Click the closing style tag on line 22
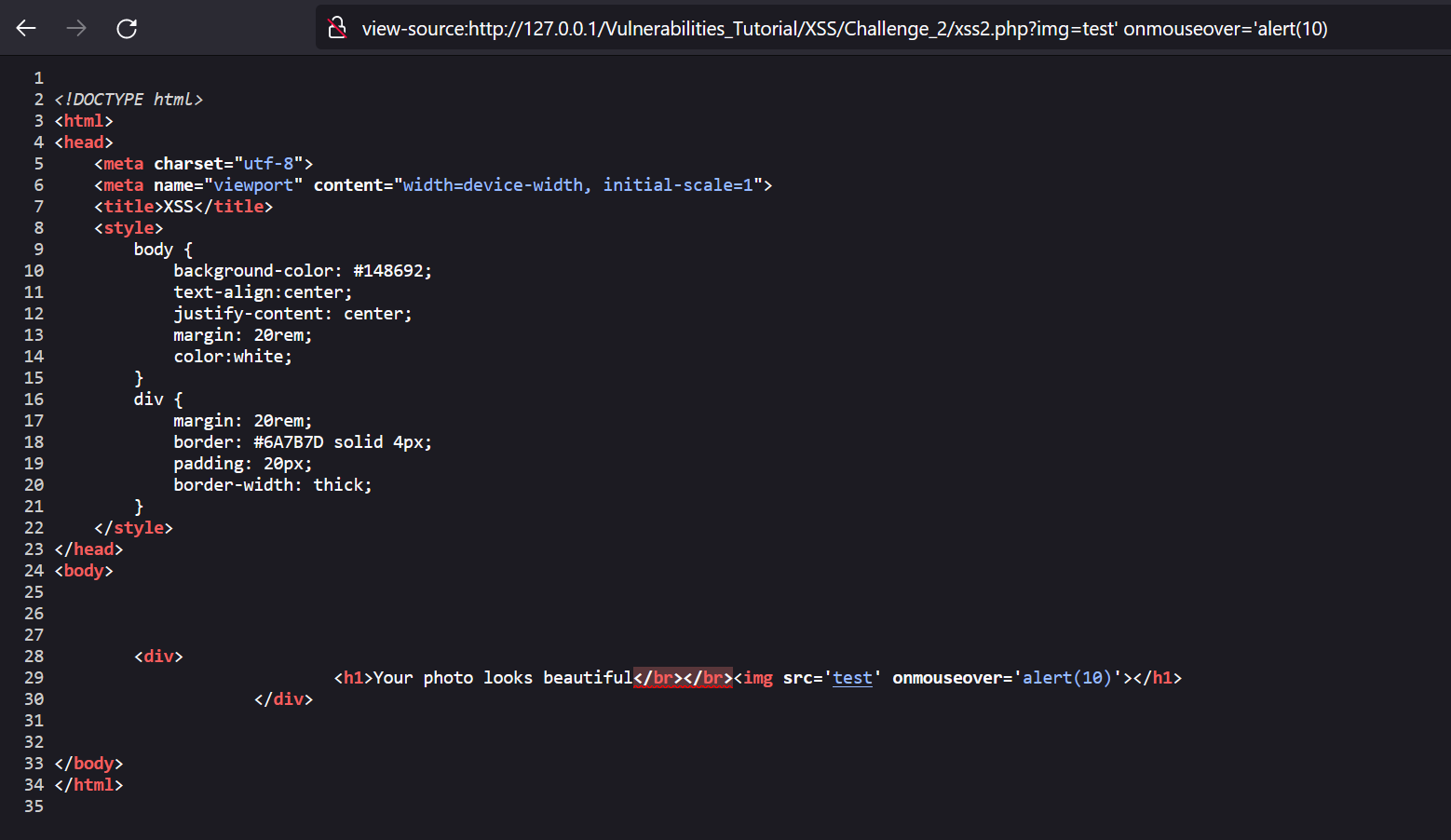The image size is (1451, 840). (133, 528)
